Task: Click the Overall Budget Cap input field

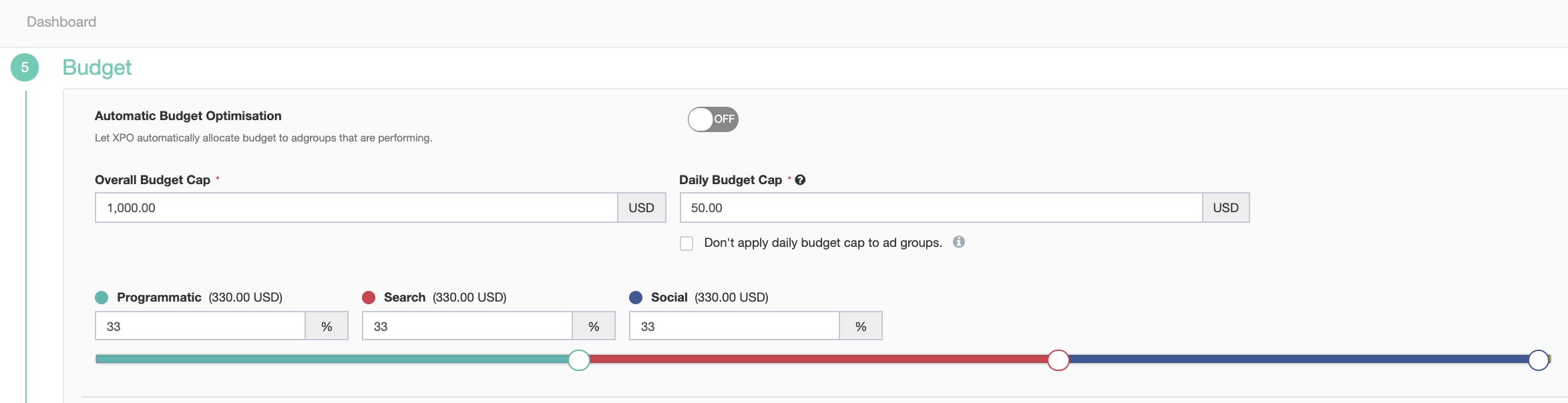Action: (x=356, y=208)
